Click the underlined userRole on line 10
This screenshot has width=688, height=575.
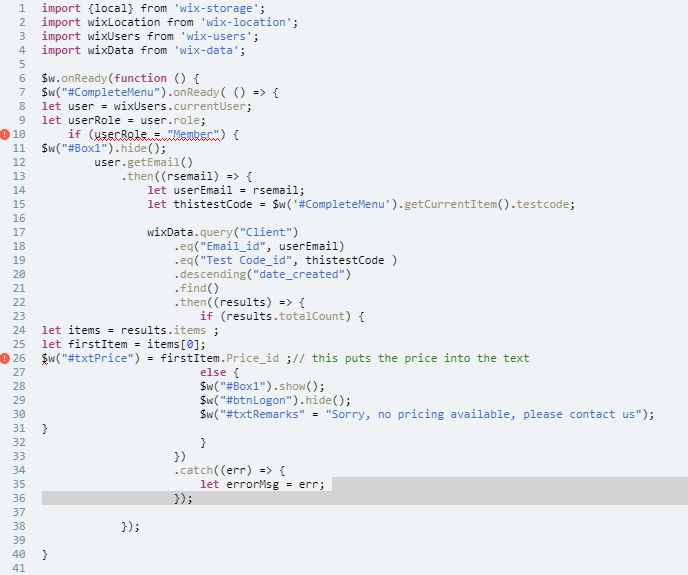[x=120, y=134]
